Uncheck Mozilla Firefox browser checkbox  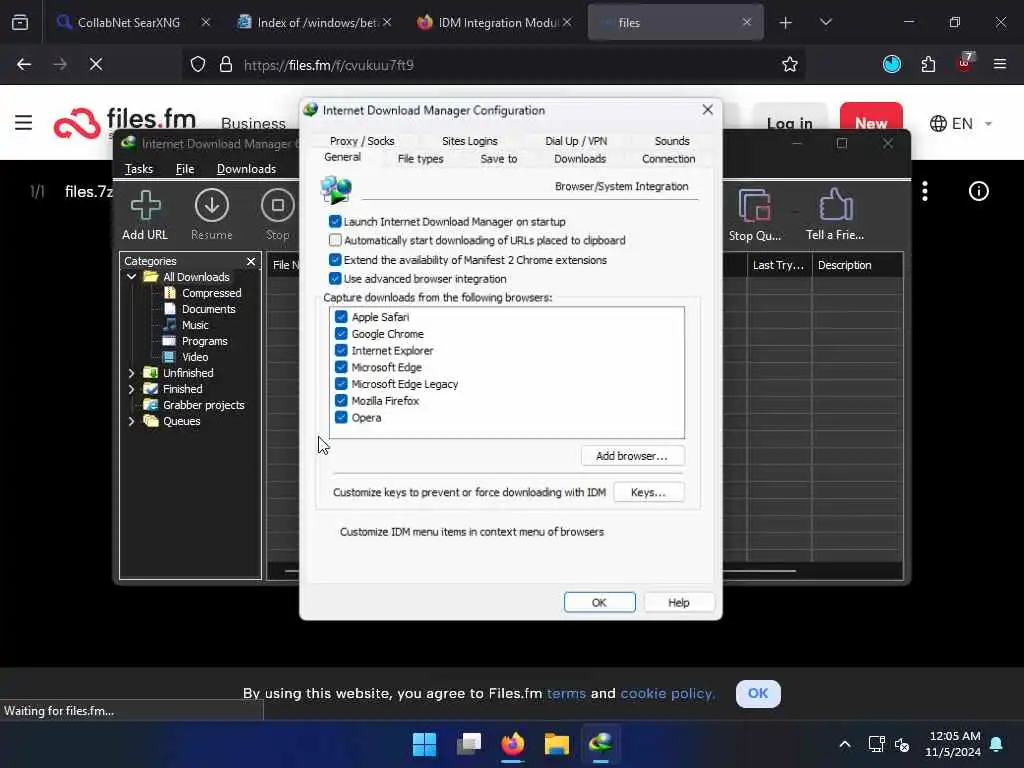coord(341,400)
